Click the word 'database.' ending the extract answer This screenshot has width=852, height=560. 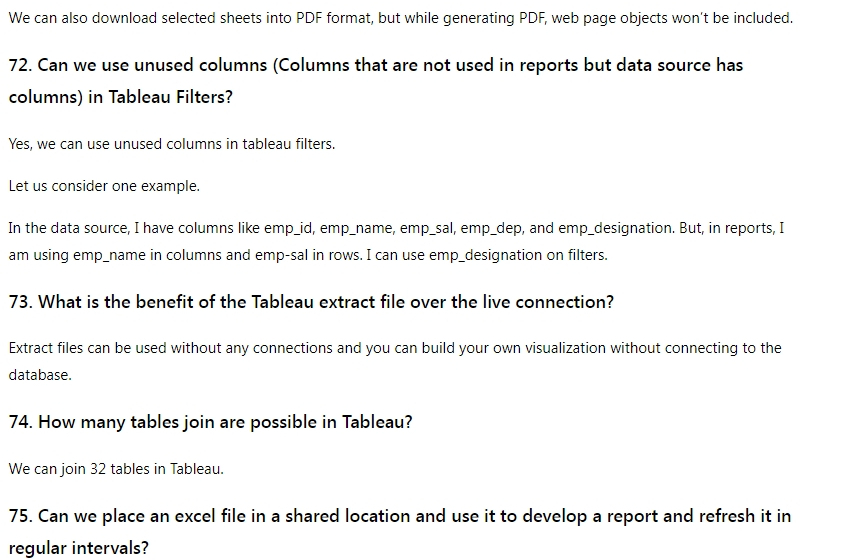(x=40, y=375)
